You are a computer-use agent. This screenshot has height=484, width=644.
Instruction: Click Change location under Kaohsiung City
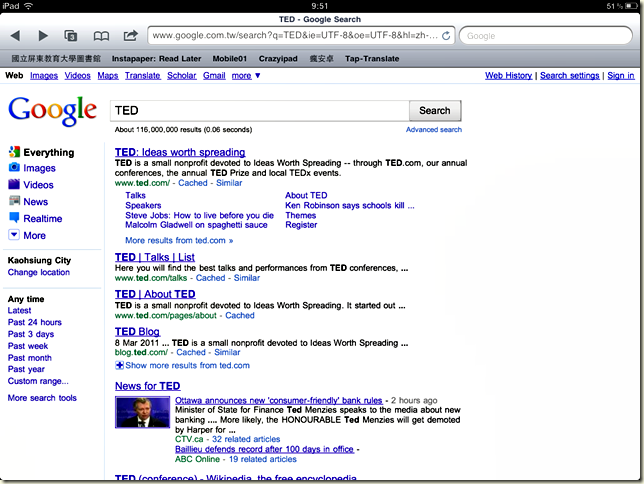tap(39, 272)
